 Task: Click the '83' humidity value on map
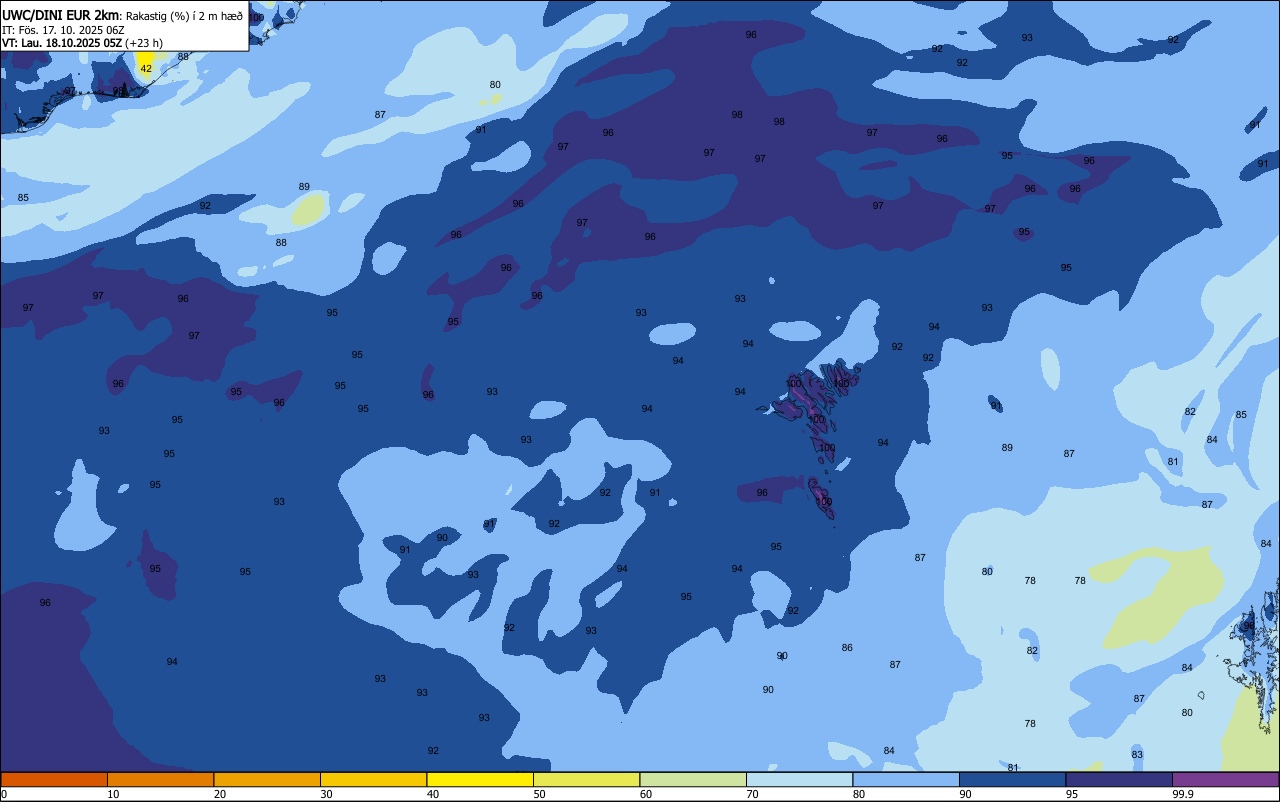(1137, 754)
